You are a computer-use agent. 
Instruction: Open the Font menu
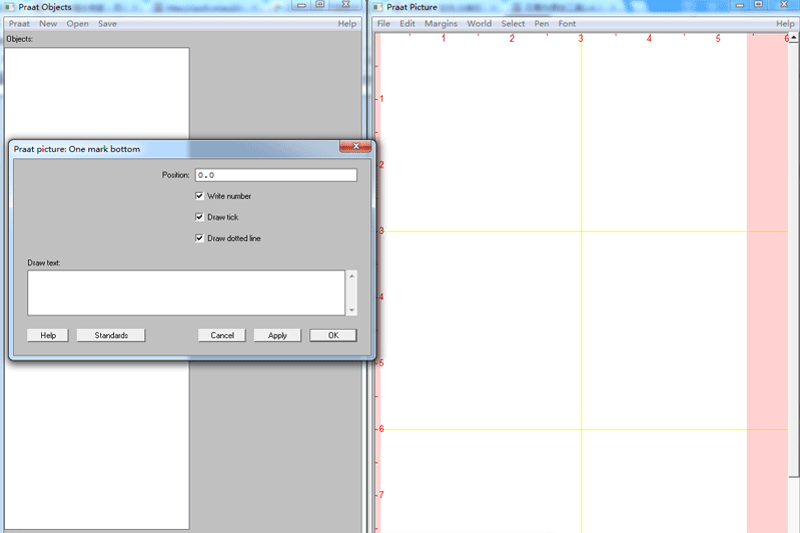567,23
